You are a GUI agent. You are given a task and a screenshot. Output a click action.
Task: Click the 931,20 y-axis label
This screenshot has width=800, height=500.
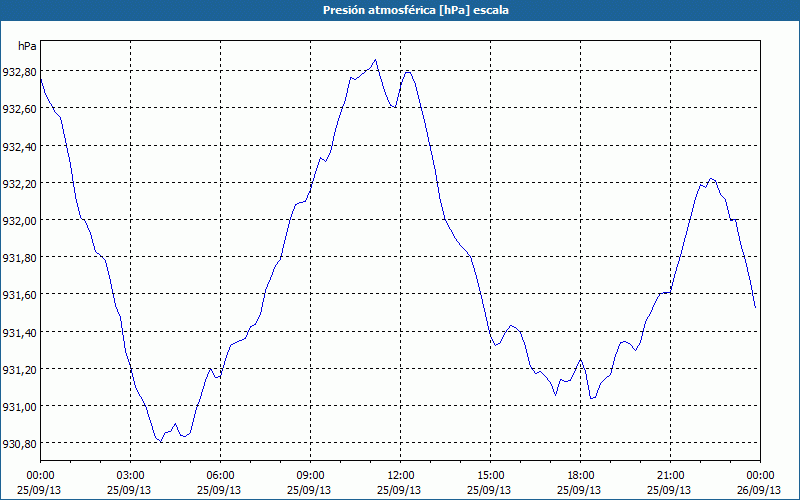point(20,370)
